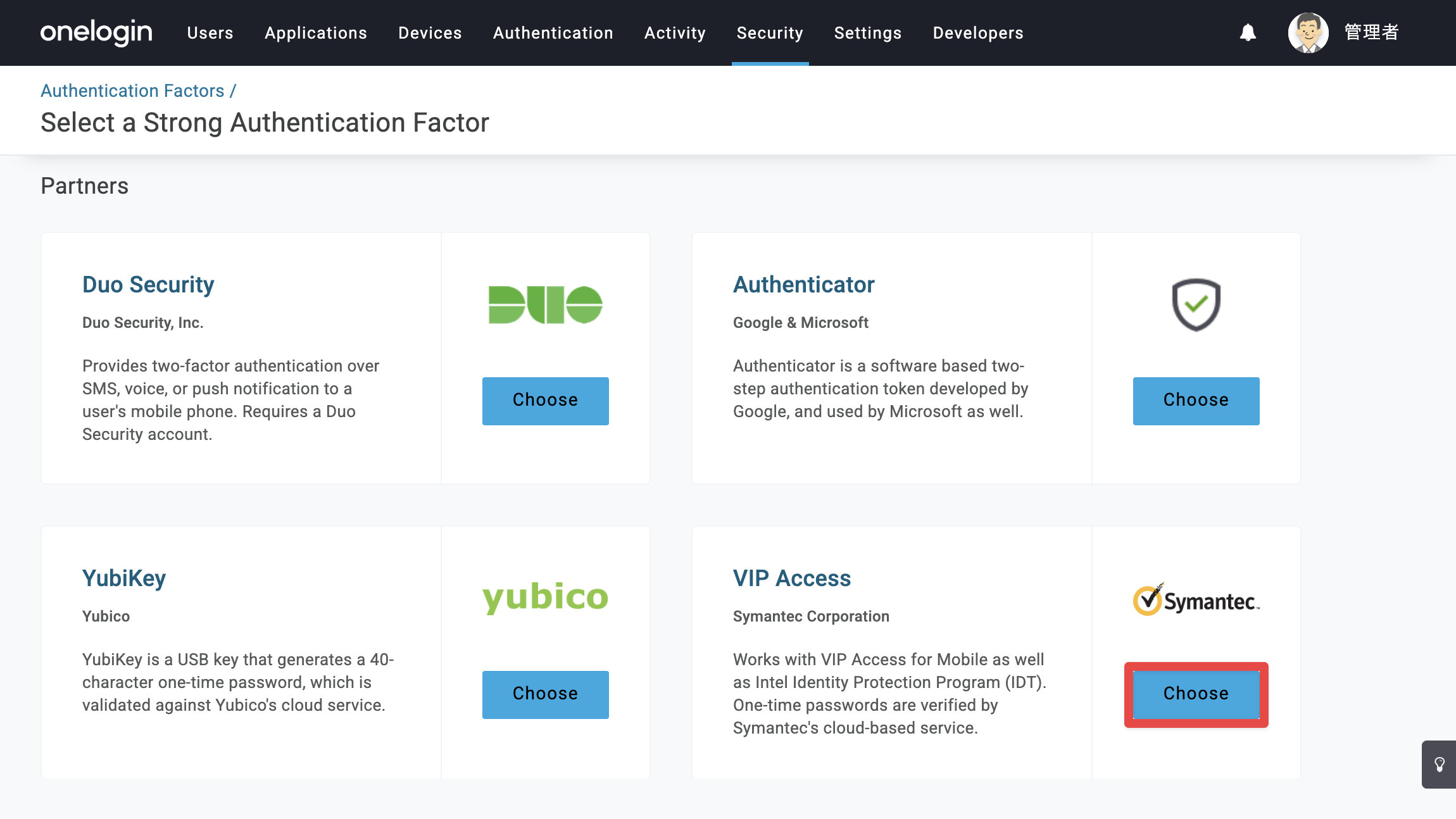This screenshot has width=1456, height=819.
Task: Choose Duo Security factor
Action: [545, 401]
